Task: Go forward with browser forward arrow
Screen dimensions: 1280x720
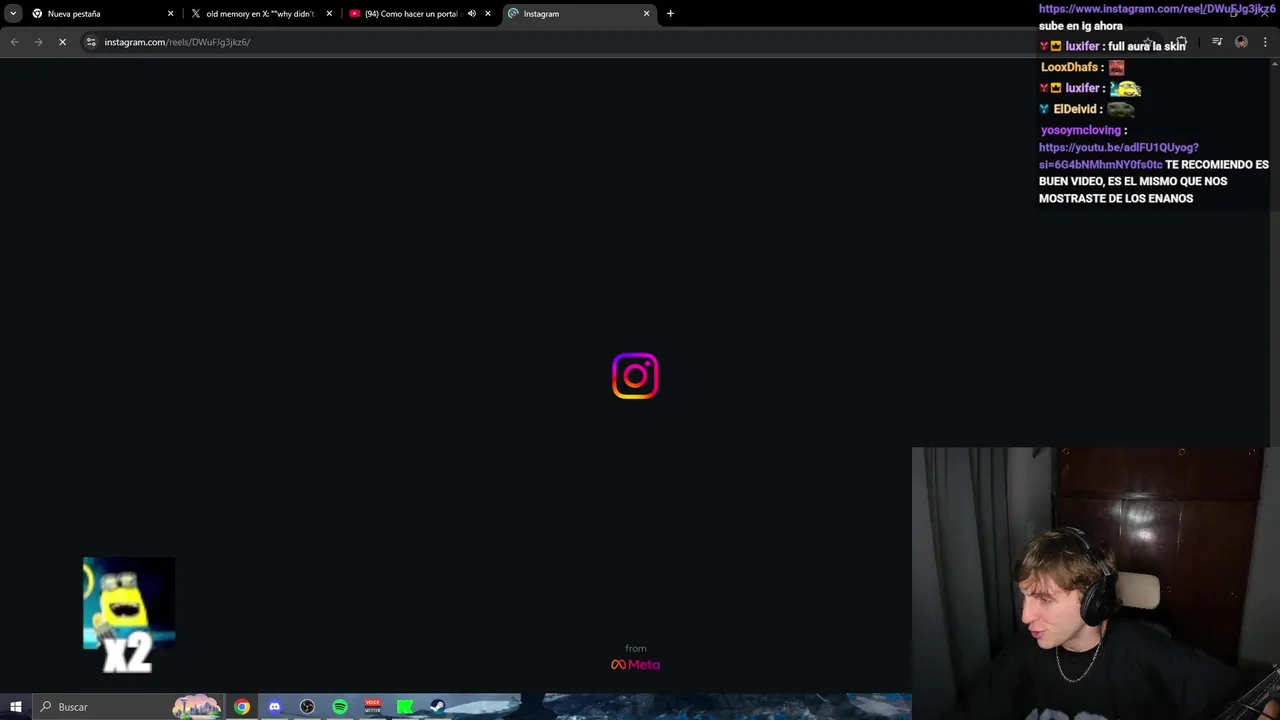Action: (38, 42)
